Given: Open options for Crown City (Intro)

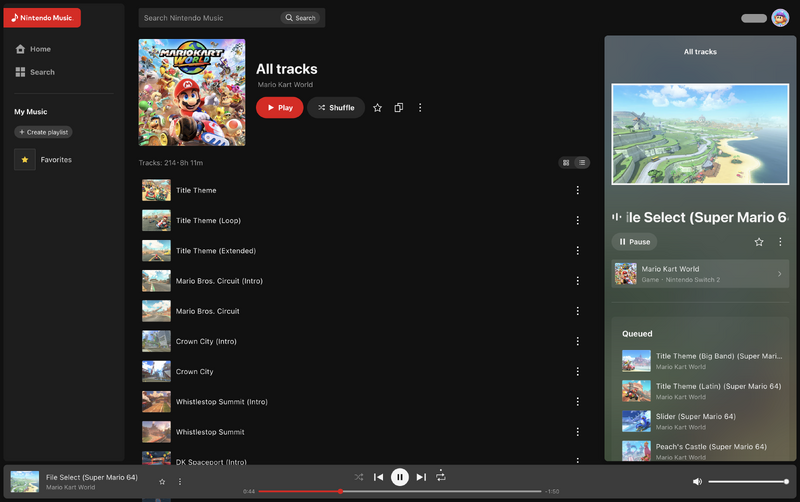Looking at the screenshot, I should point(578,341).
